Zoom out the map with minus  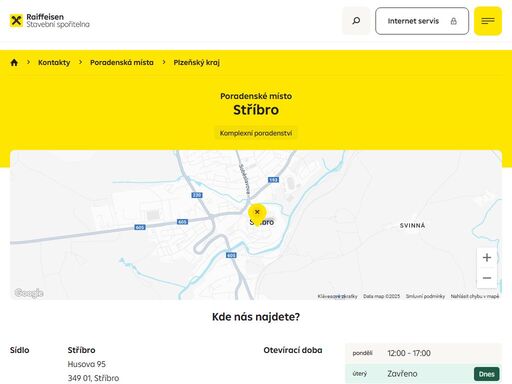click(x=487, y=278)
